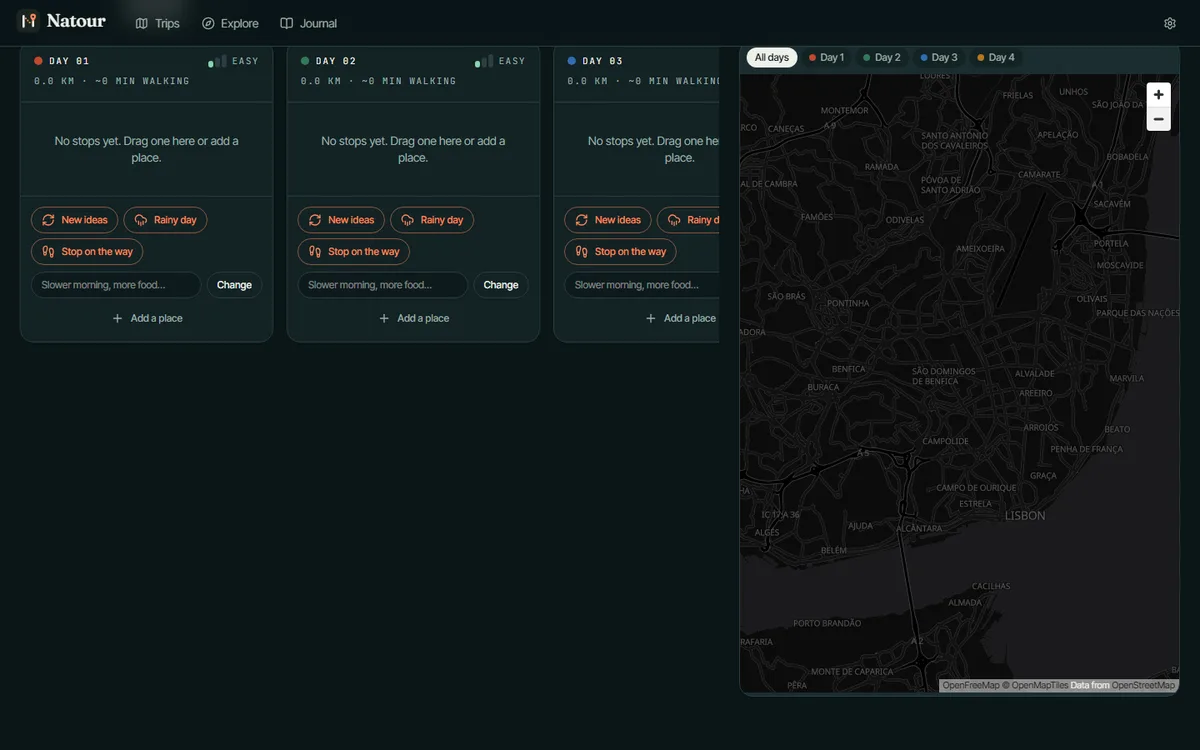The width and height of the screenshot is (1200, 750).
Task: Click Change in the Day 02 card
Action: pyautogui.click(x=501, y=285)
